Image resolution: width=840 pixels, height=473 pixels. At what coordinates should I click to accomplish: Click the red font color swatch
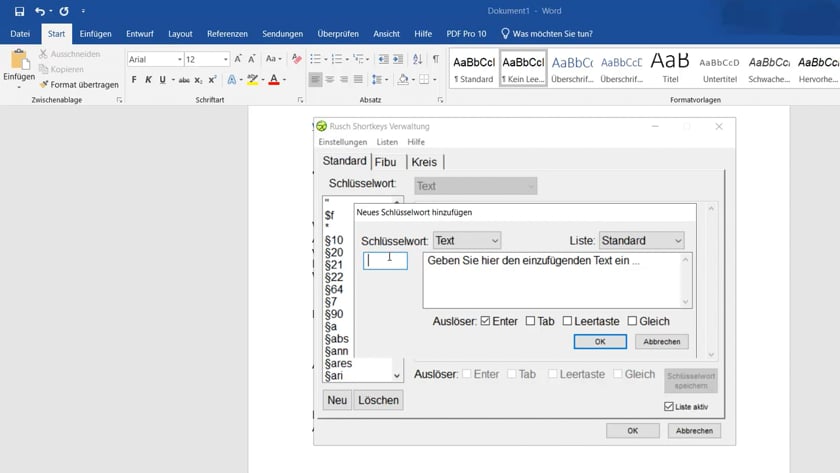pos(274,80)
